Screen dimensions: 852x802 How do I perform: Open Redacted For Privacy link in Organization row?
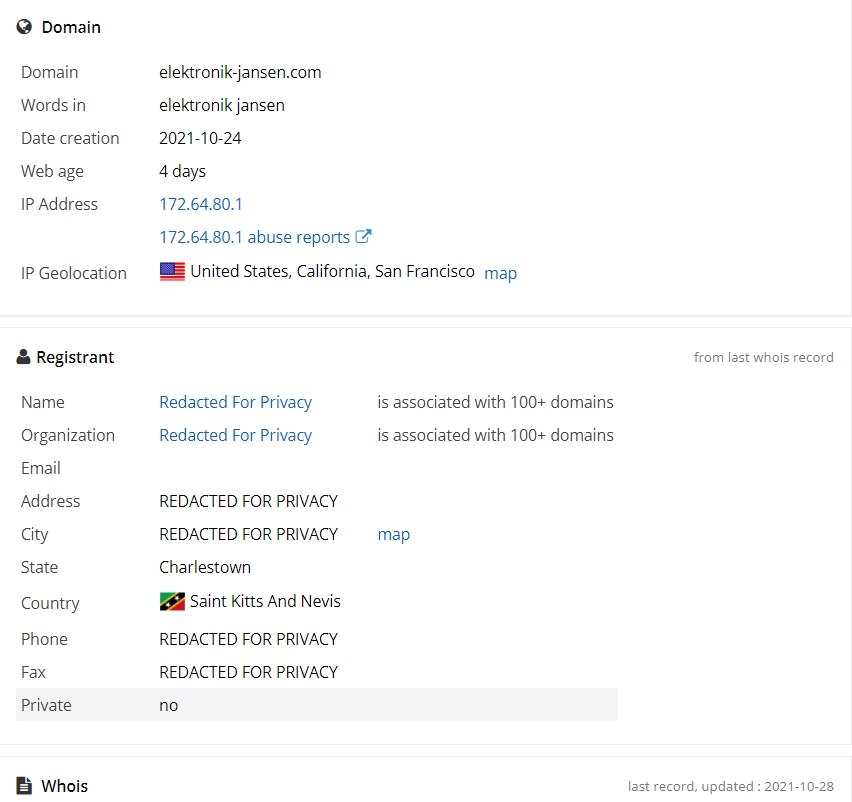(235, 435)
